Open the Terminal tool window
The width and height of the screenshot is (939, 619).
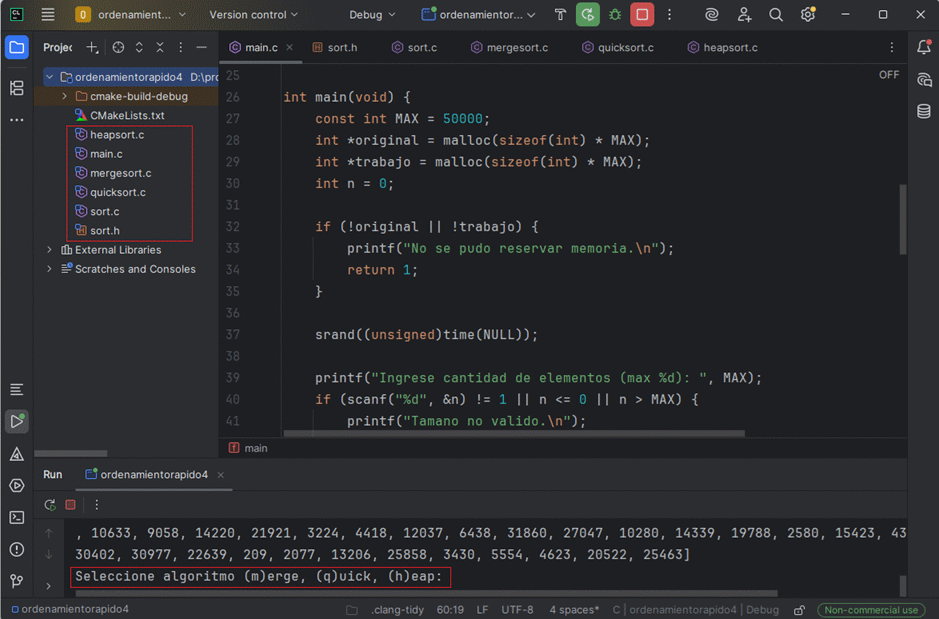tap(17, 517)
